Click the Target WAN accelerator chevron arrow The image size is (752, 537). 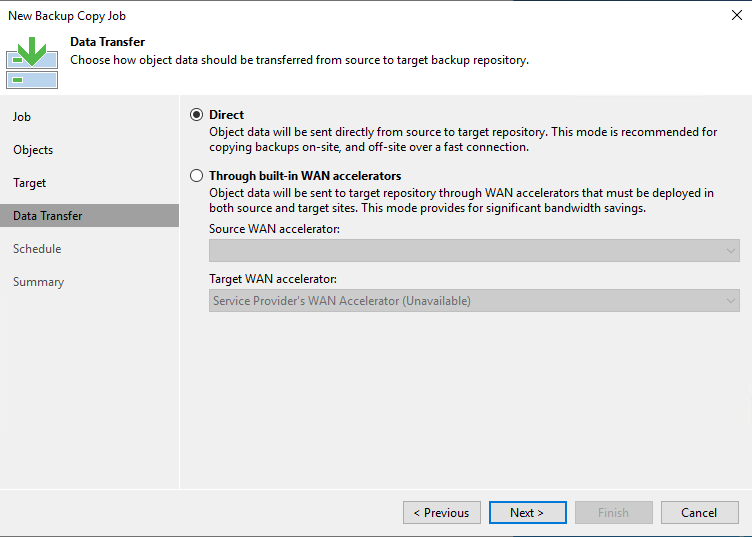tap(730, 301)
